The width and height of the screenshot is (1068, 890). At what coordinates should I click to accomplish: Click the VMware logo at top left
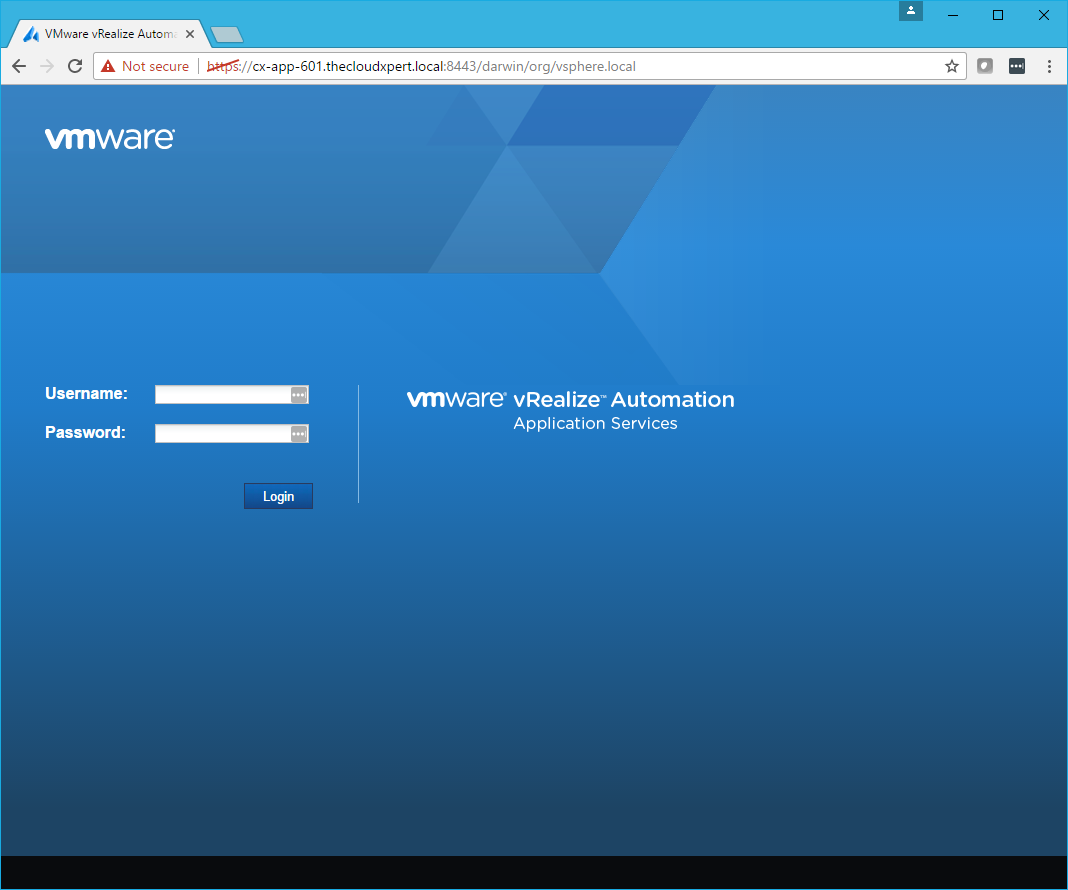pos(110,138)
